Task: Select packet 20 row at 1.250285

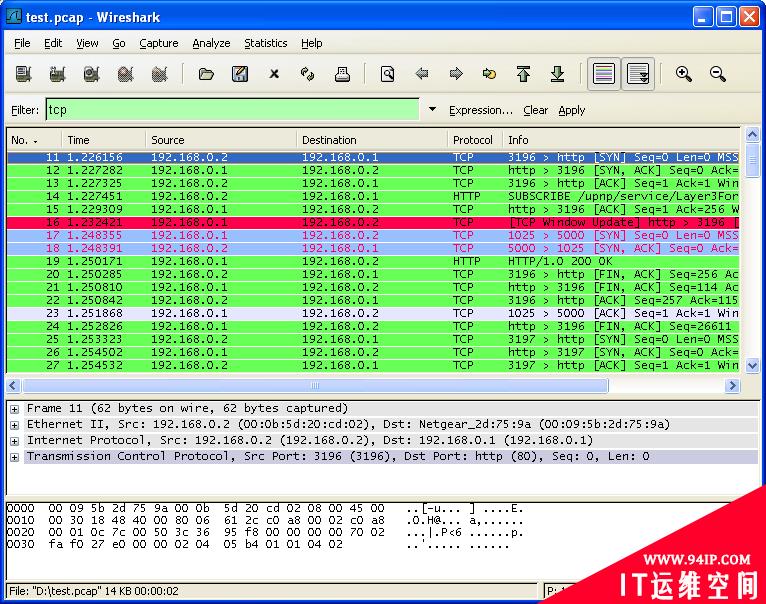Action: coord(373,274)
